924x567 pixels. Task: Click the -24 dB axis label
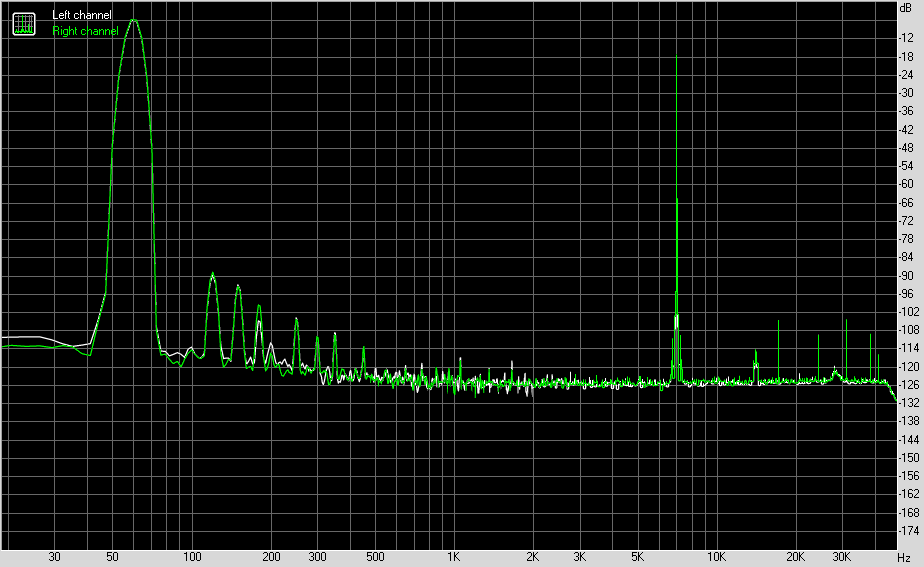pos(906,75)
